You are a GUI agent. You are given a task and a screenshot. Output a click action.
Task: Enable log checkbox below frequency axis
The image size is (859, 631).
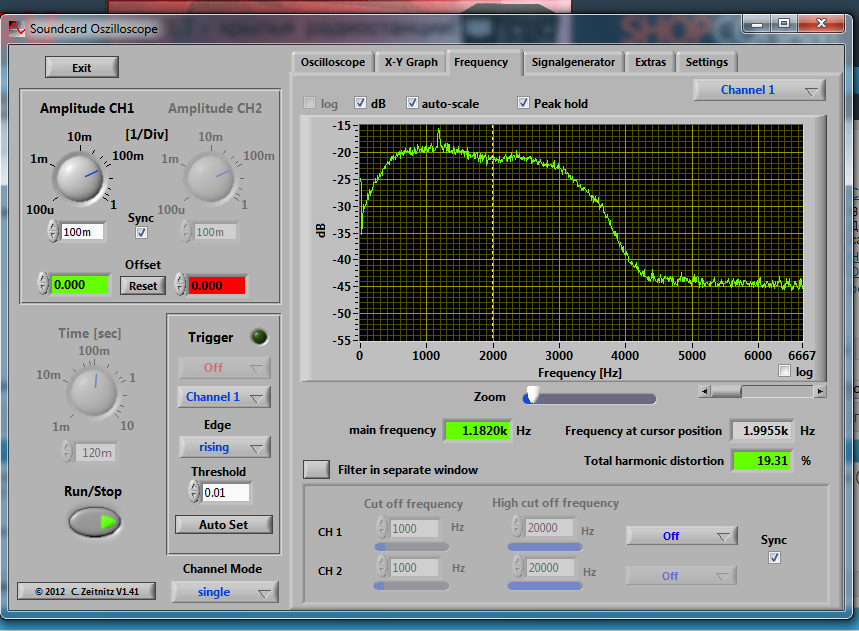tap(784, 371)
